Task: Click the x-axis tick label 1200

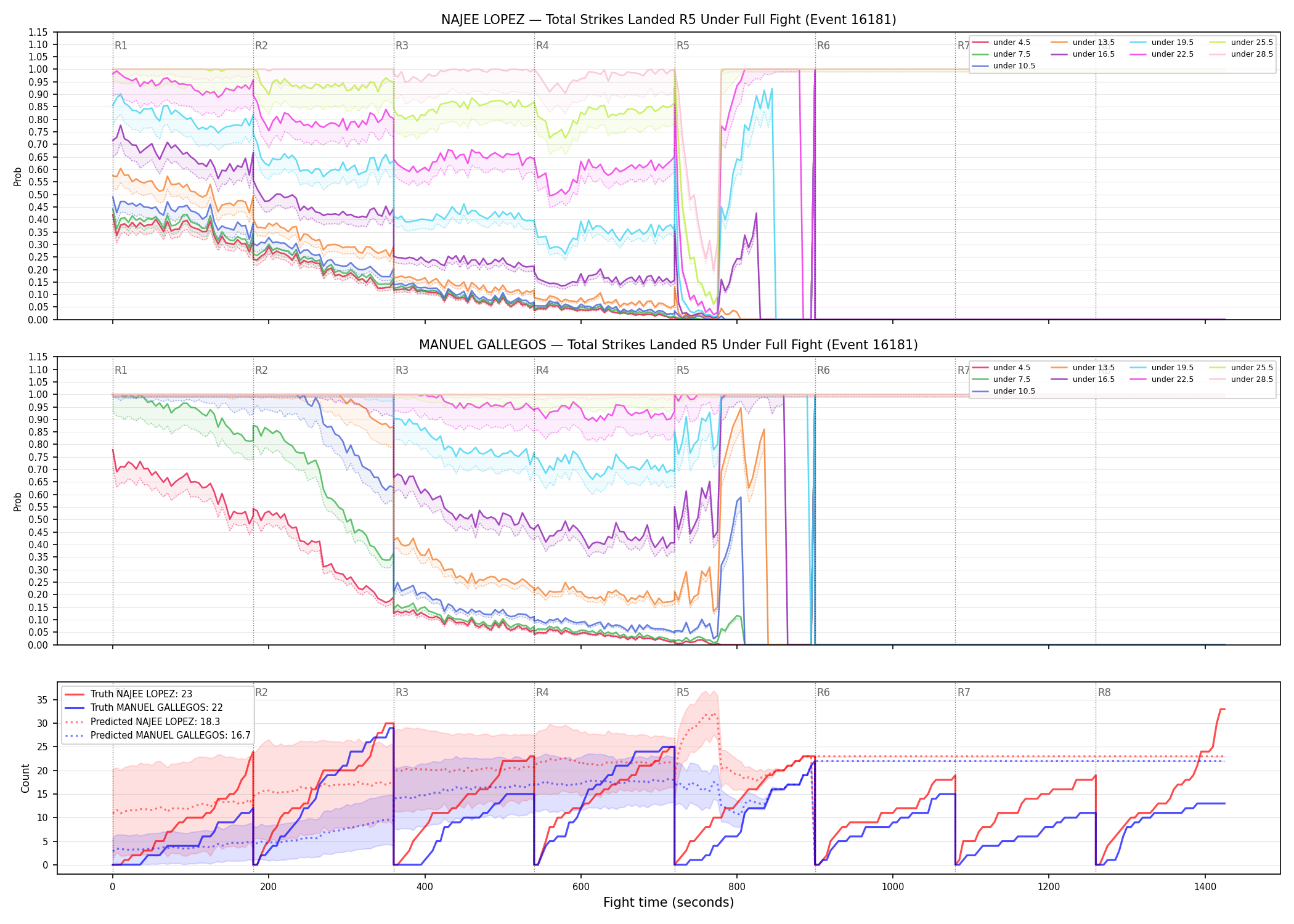Action: pyautogui.click(x=1049, y=887)
